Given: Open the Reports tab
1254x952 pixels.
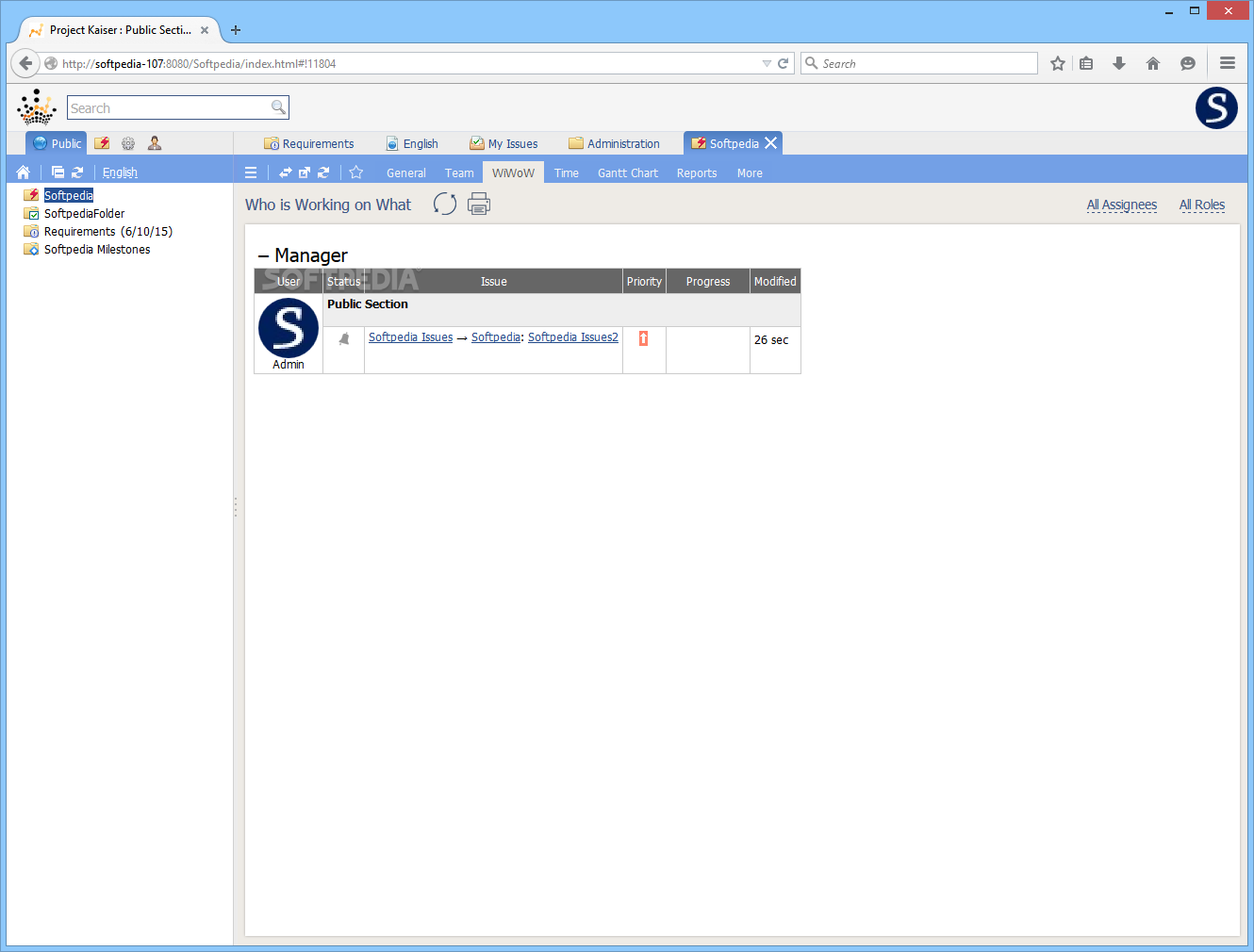Looking at the screenshot, I should 697,172.
